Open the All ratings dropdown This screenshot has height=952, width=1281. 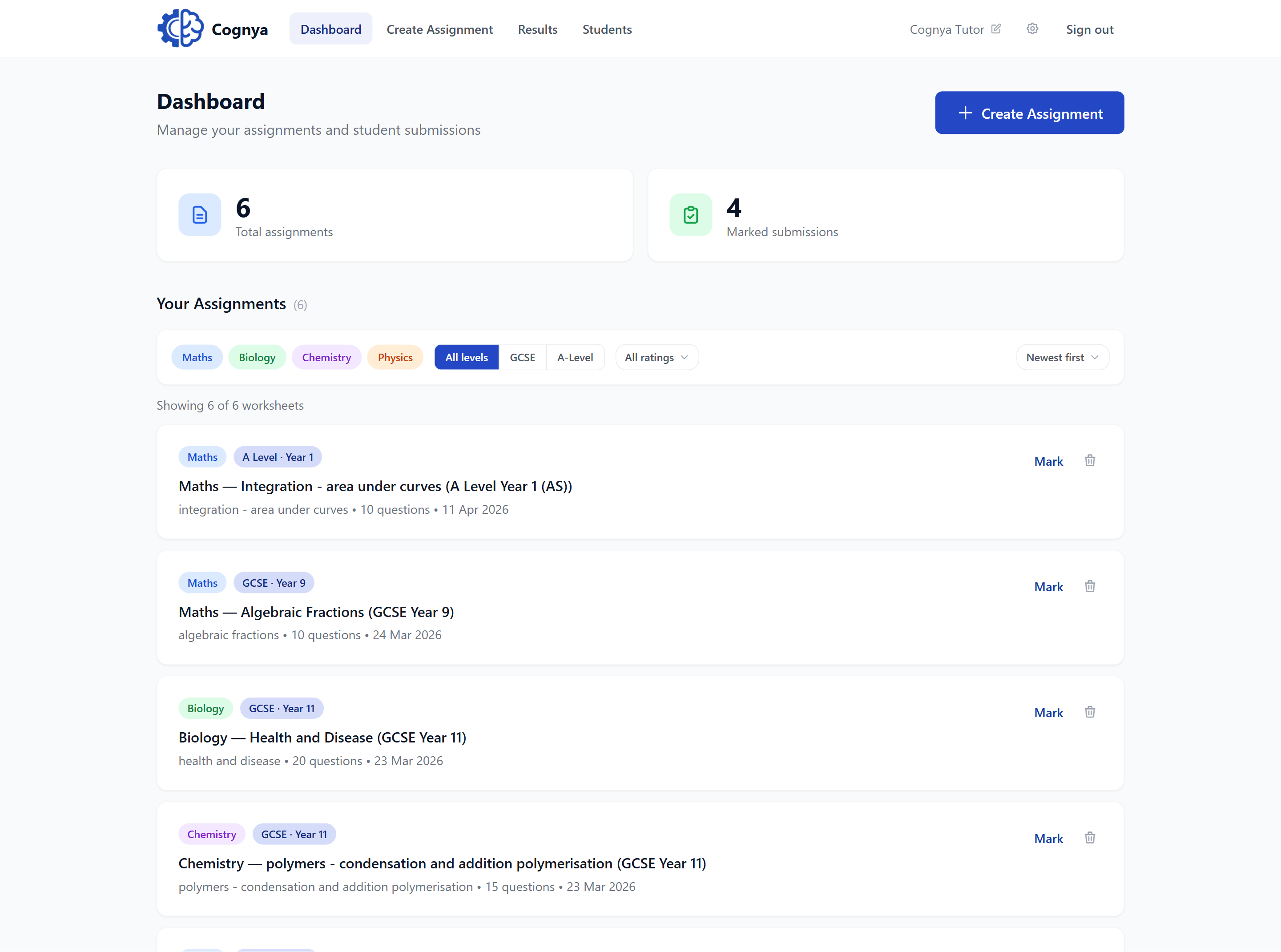click(657, 357)
